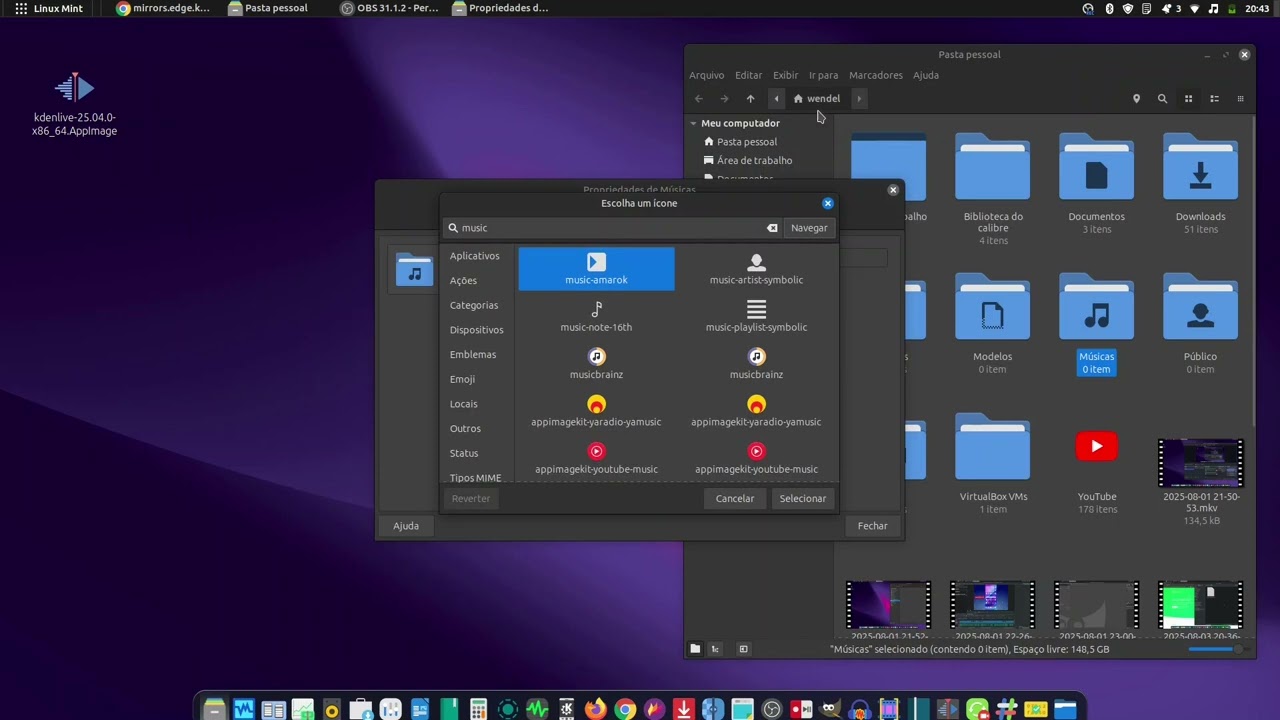The width and height of the screenshot is (1280, 720).
Task: Click the path bar right scroll arrow
Action: point(859,99)
